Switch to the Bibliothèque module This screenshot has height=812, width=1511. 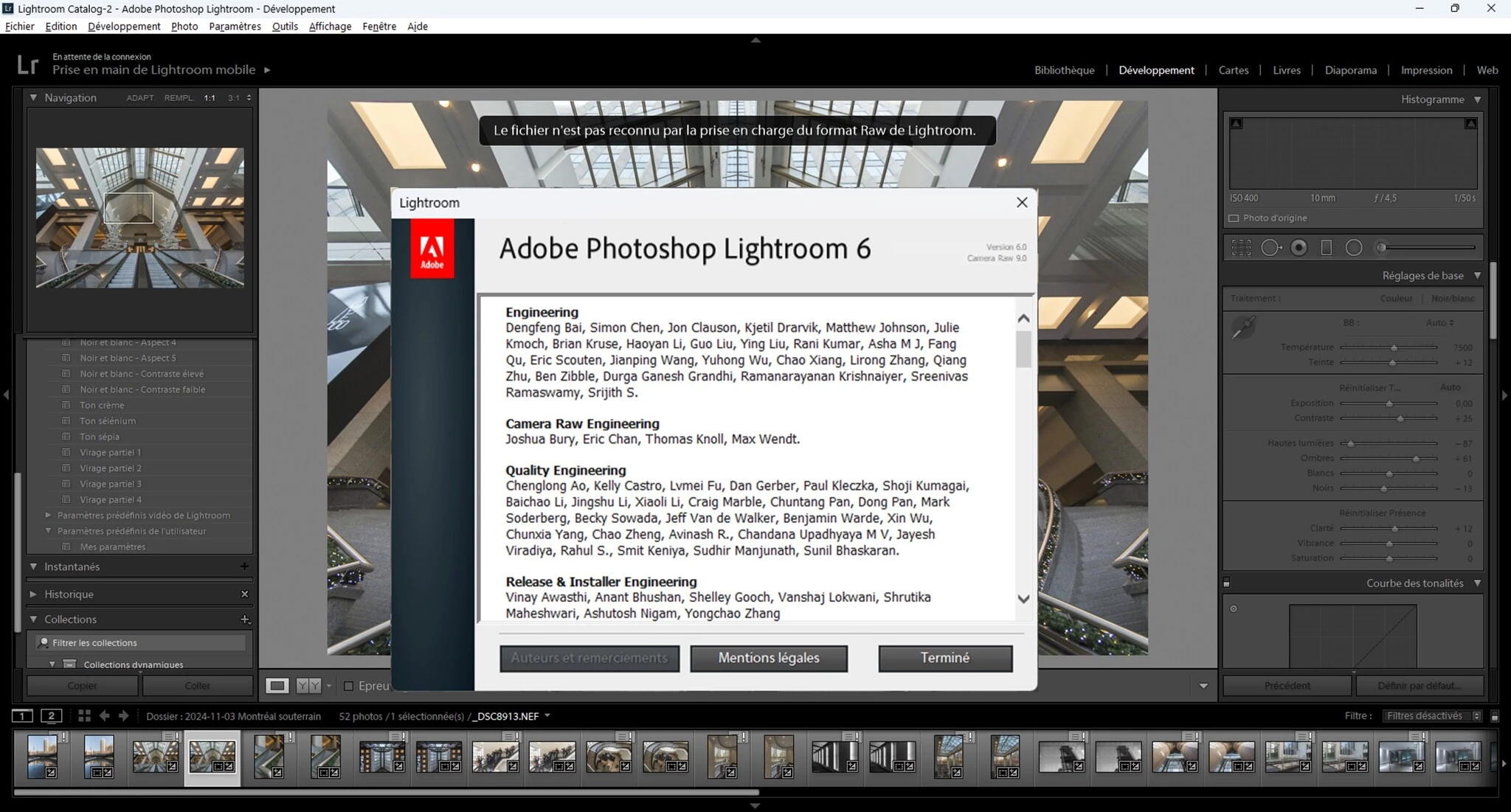point(1064,70)
